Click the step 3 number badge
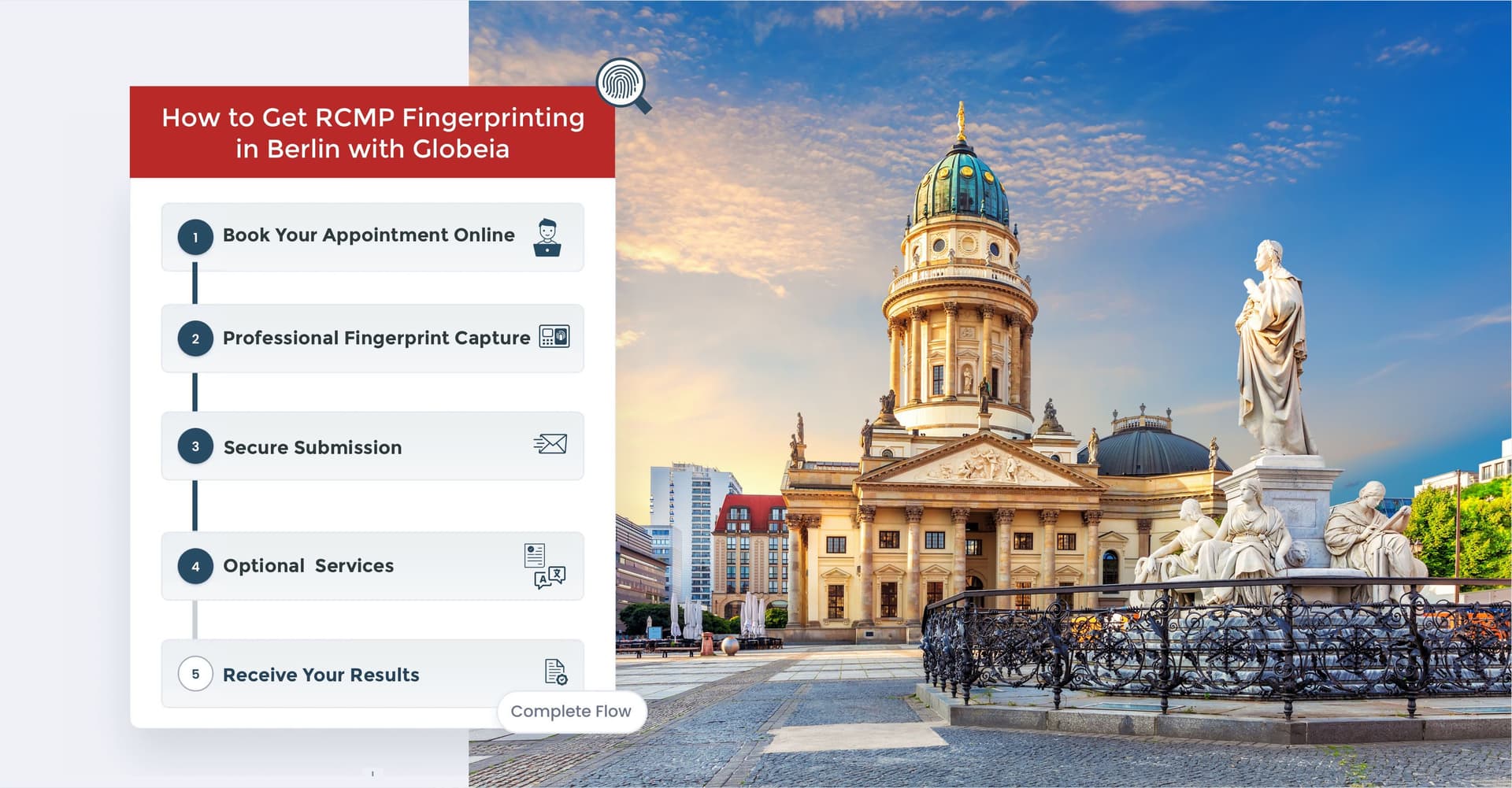 (x=195, y=446)
